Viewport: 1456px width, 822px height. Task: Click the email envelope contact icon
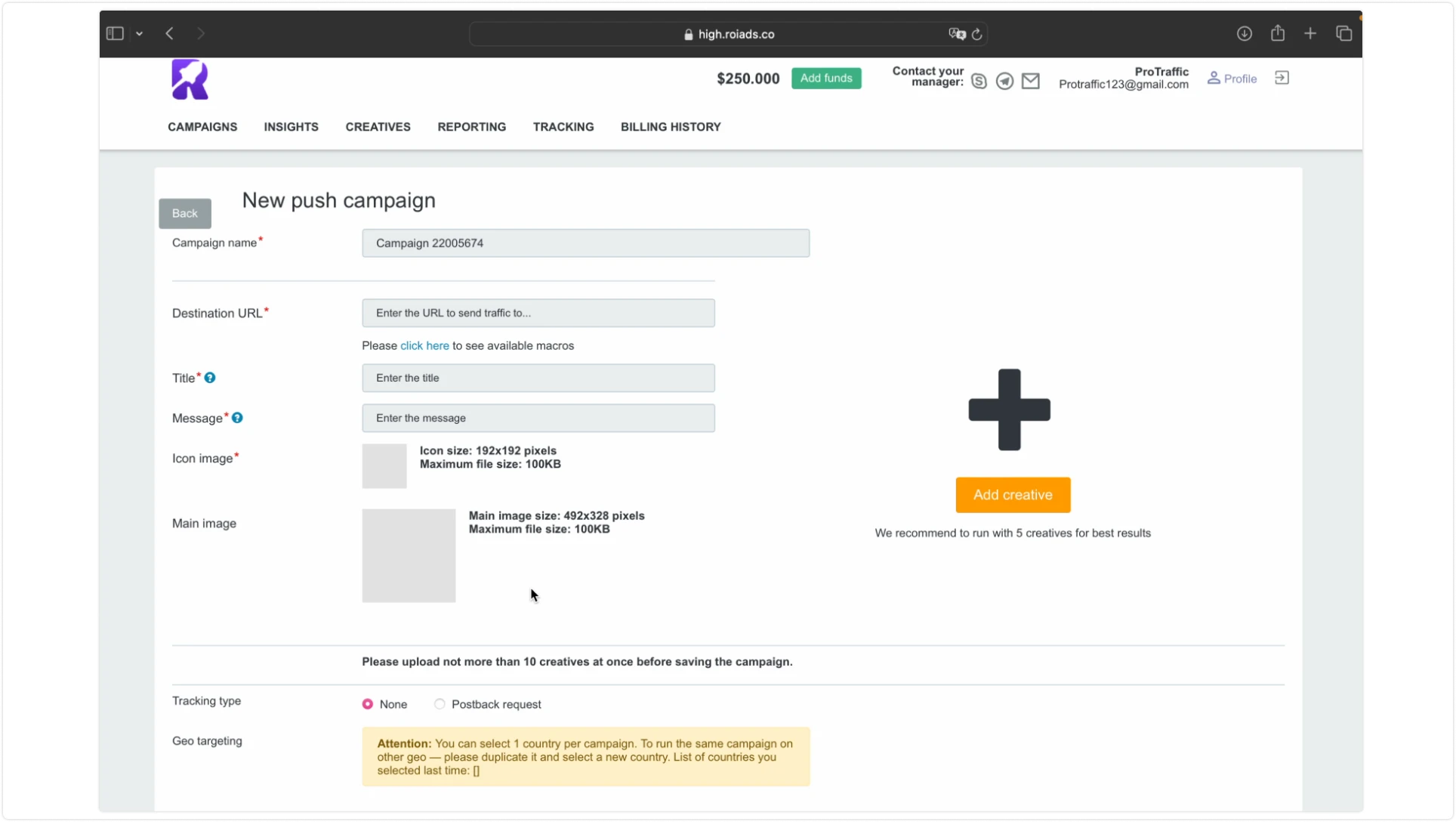point(1031,81)
